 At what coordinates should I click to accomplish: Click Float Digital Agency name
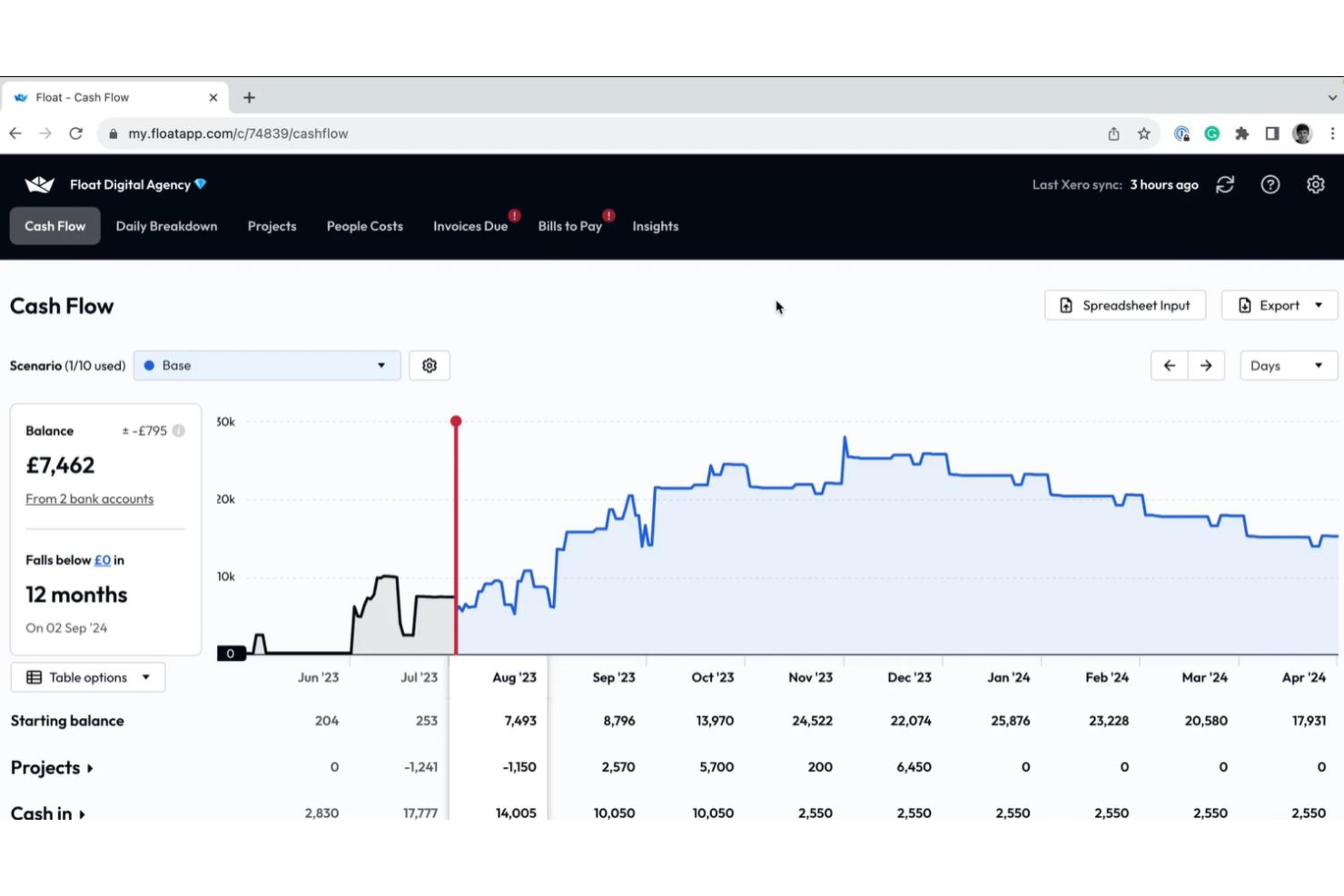point(130,184)
